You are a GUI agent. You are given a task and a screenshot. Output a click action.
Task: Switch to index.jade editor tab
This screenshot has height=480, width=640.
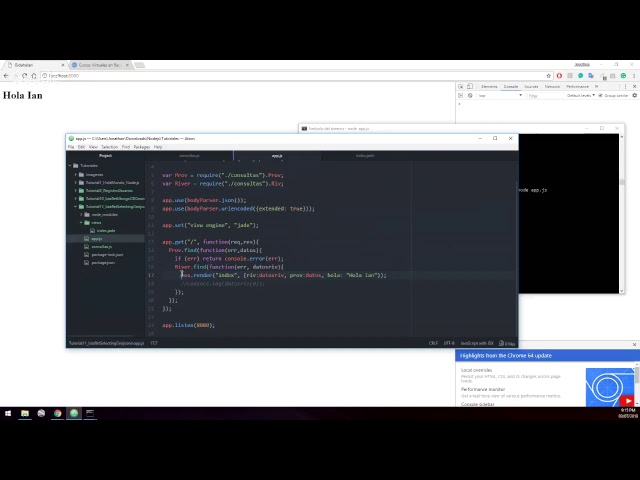(x=365, y=156)
